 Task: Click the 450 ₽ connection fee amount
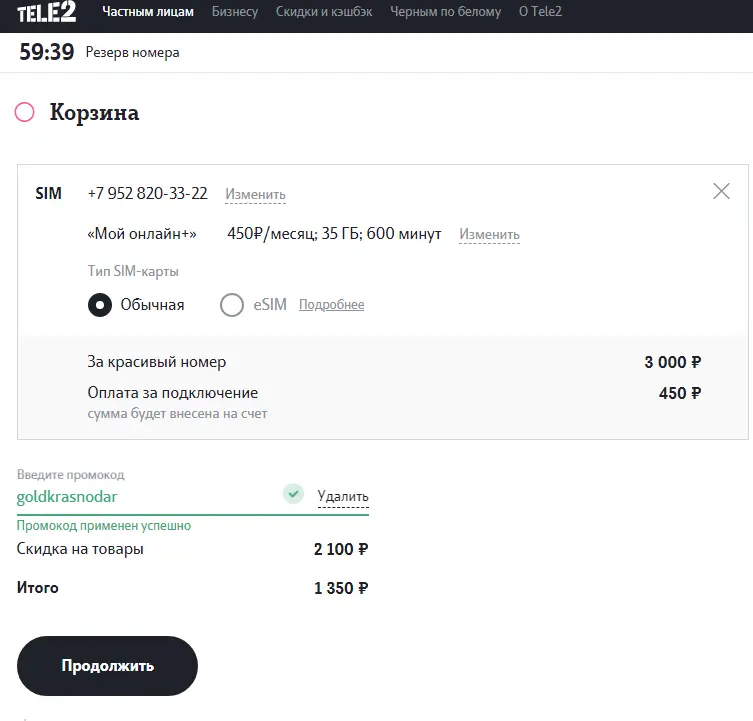pos(680,393)
